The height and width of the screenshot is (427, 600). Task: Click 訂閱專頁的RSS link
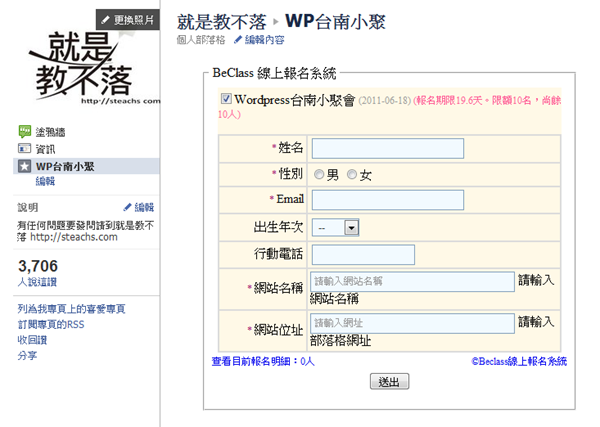(x=51, y=324)
